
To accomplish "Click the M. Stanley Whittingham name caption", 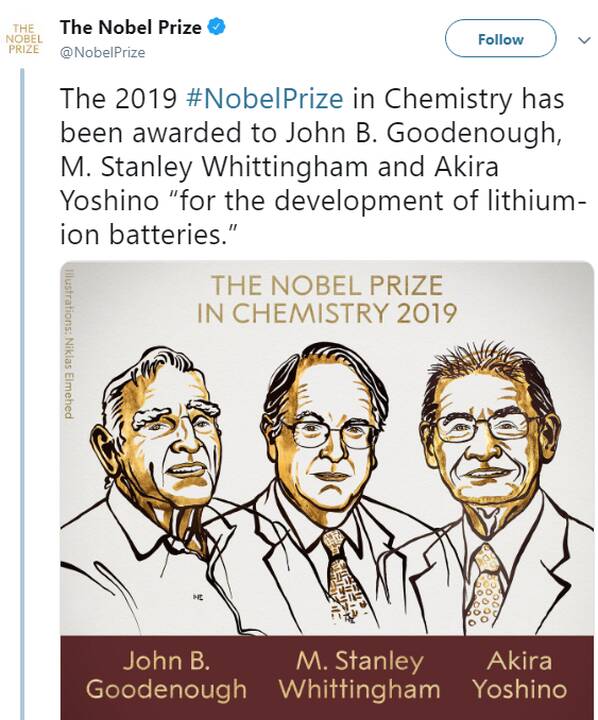I will pyautogui.click(x=359, y=675).
